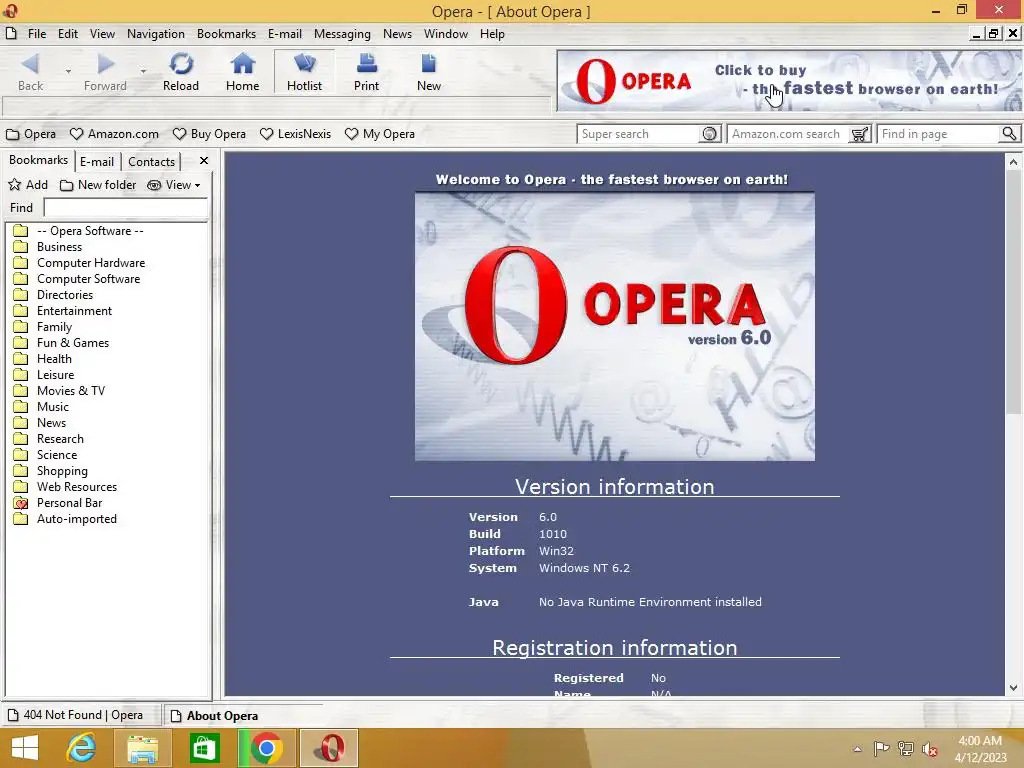This screenshot has width=1024, height=768.
Task: Switch to the hotlist E-mail tab
Action: [x=97, y=161]
